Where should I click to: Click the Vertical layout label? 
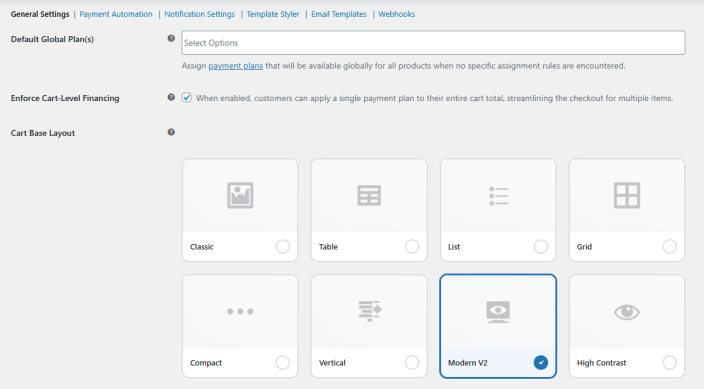pos(332,363)
